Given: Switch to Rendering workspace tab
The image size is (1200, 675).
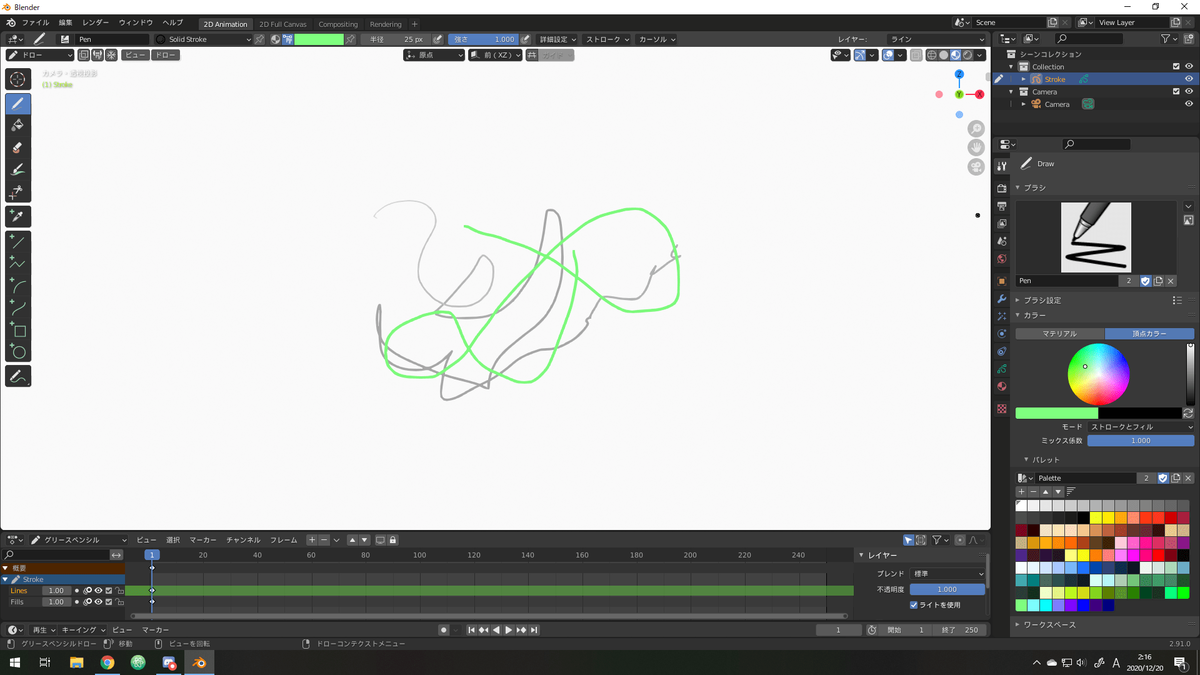Looking at the screenshot, I should point(385,24).
